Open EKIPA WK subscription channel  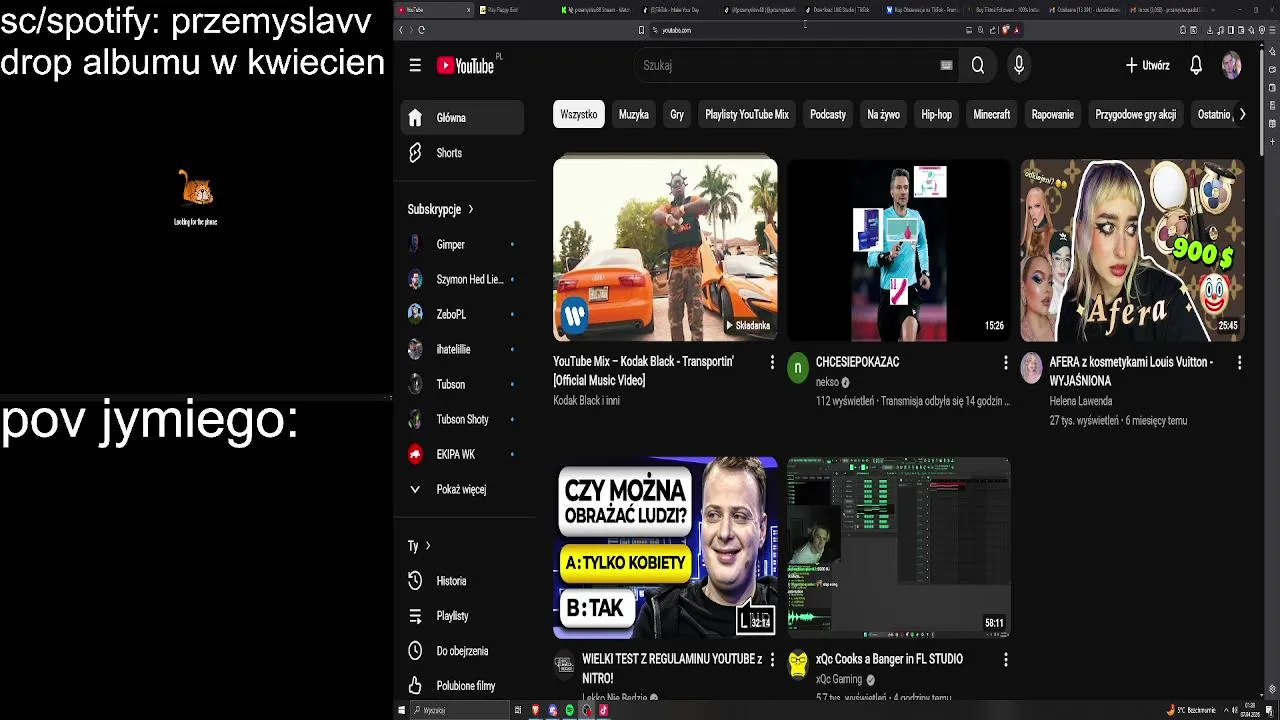pyautogui.click(x=462, y=454)
